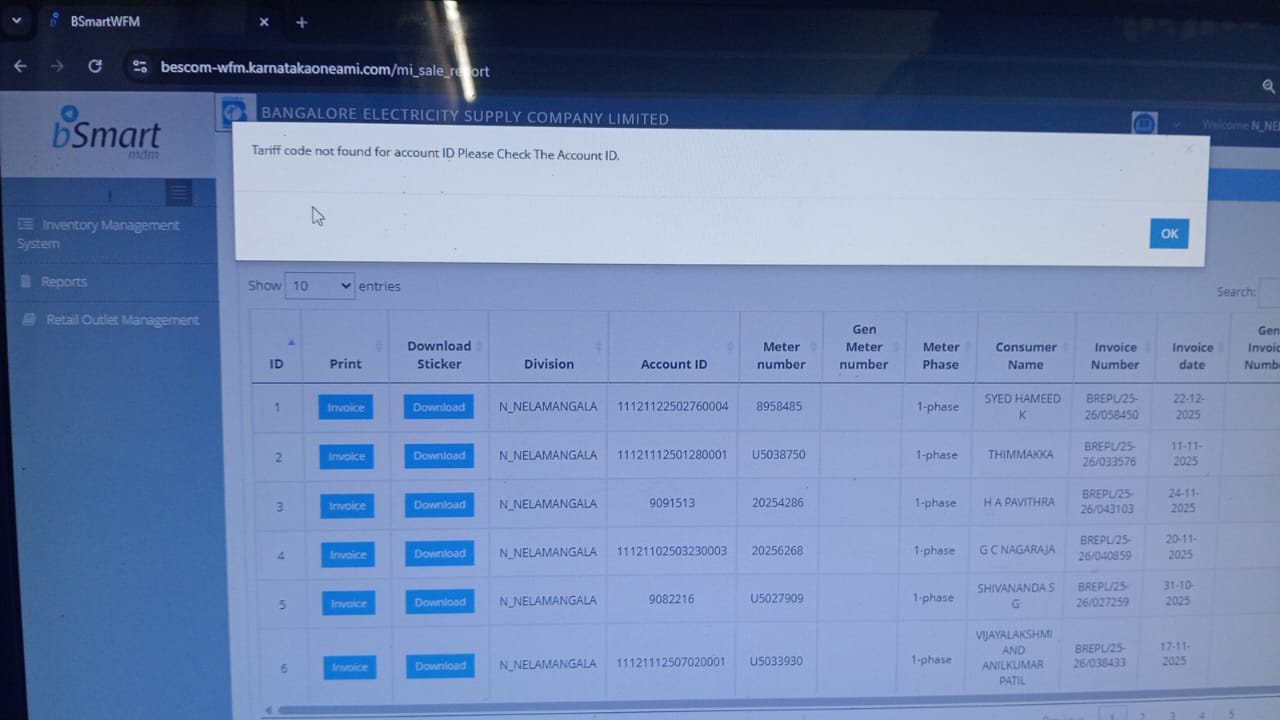Click the bSmart mdm logo

click(x=106, y=132)
